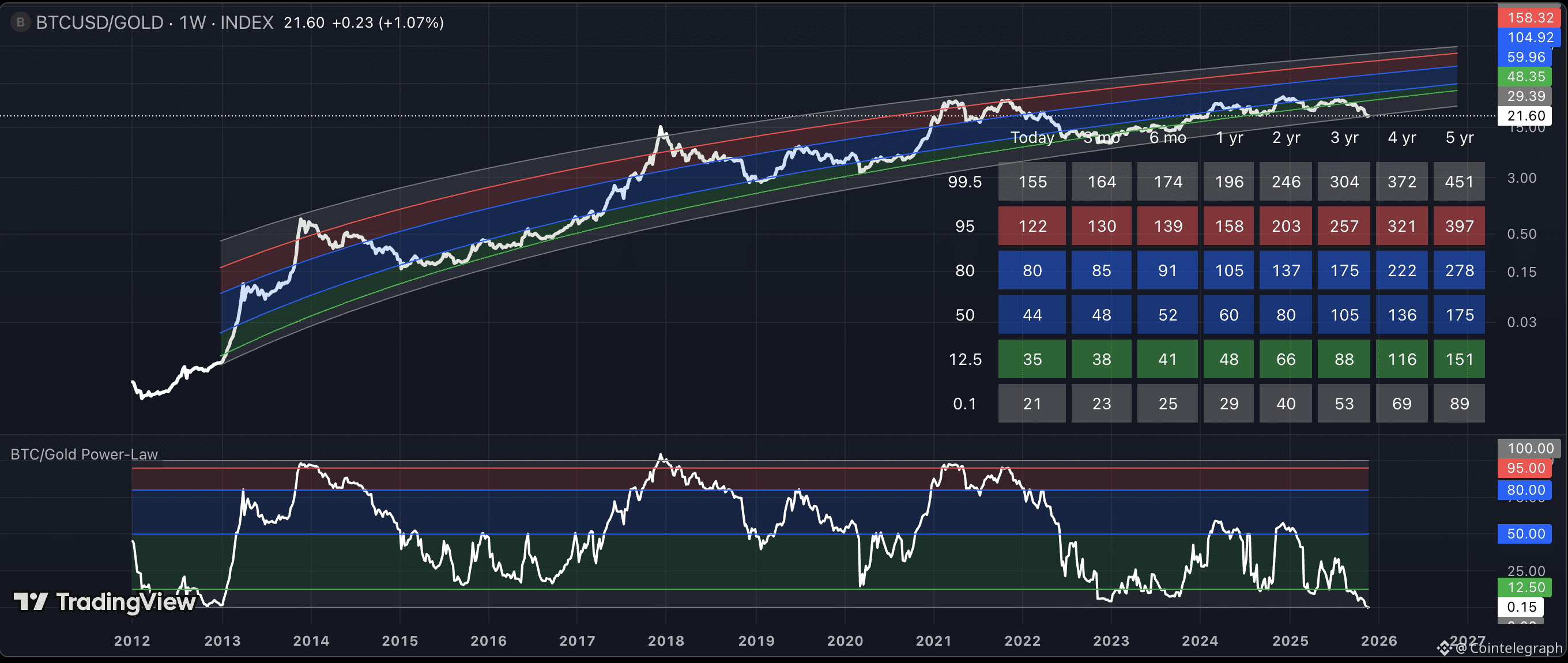Open the BTCUSD/GOLD symbol title

point(99,22)
